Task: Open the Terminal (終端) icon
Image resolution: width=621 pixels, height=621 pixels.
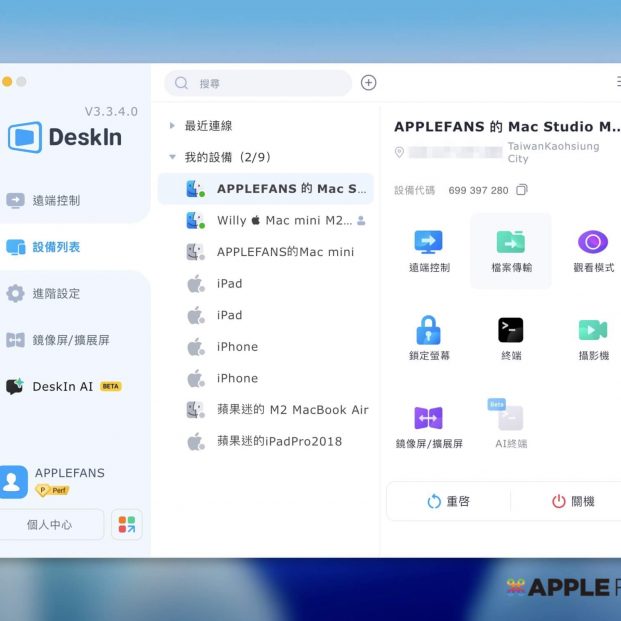Action: (511, 330)
